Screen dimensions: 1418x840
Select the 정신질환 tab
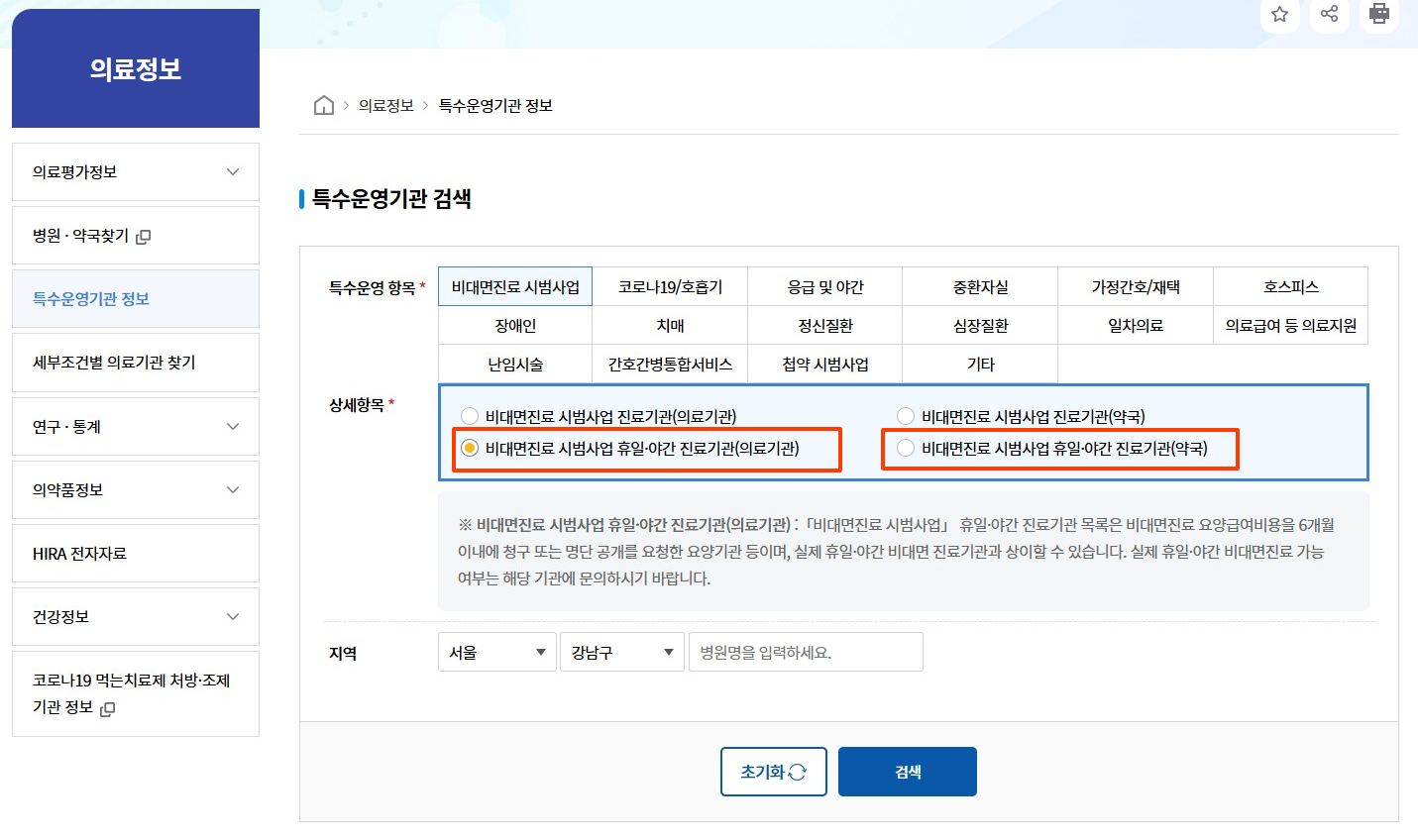(x=825, y=325)
